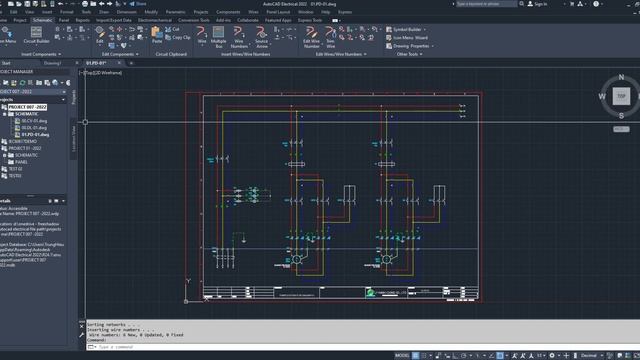Toggle object snap in status bar
This screenshot has width=640, height=360.
click(500, 356)
